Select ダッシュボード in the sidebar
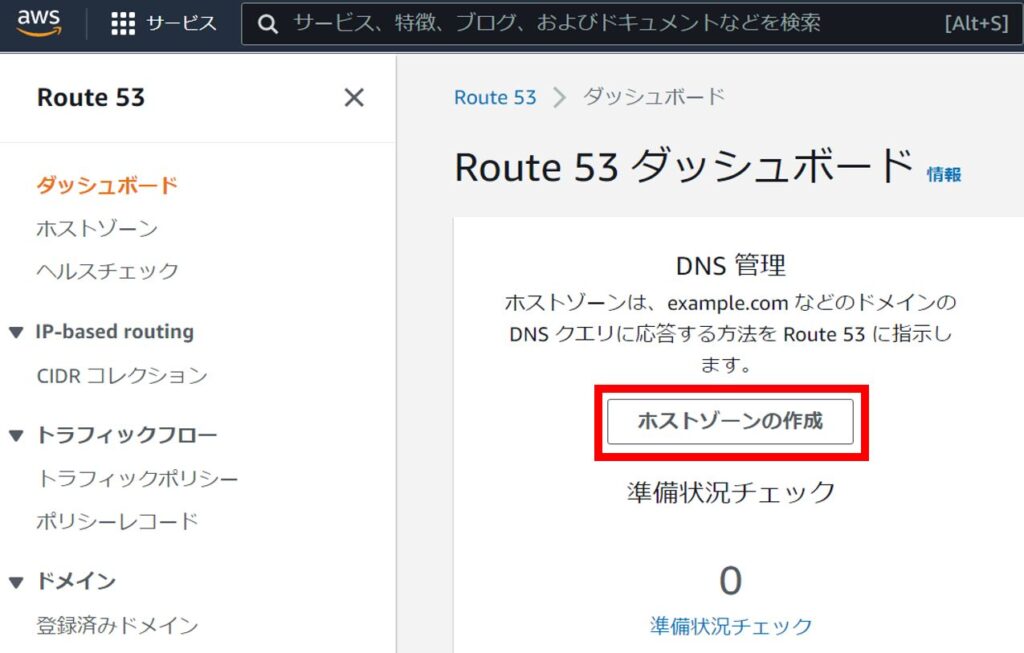This screenshot has height=653, width=1024. (x=107, y=185)
